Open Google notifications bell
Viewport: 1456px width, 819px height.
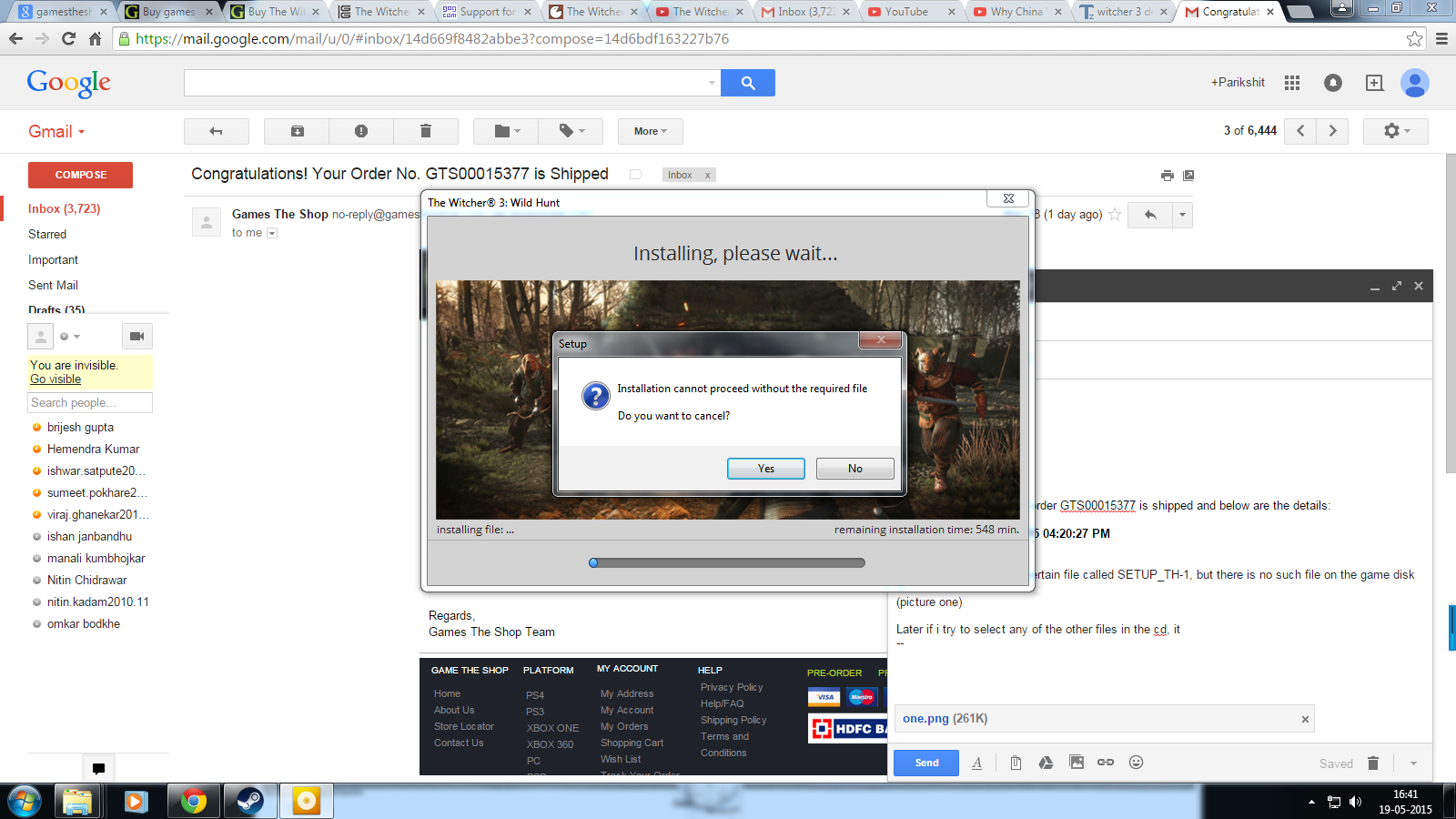1333,83
